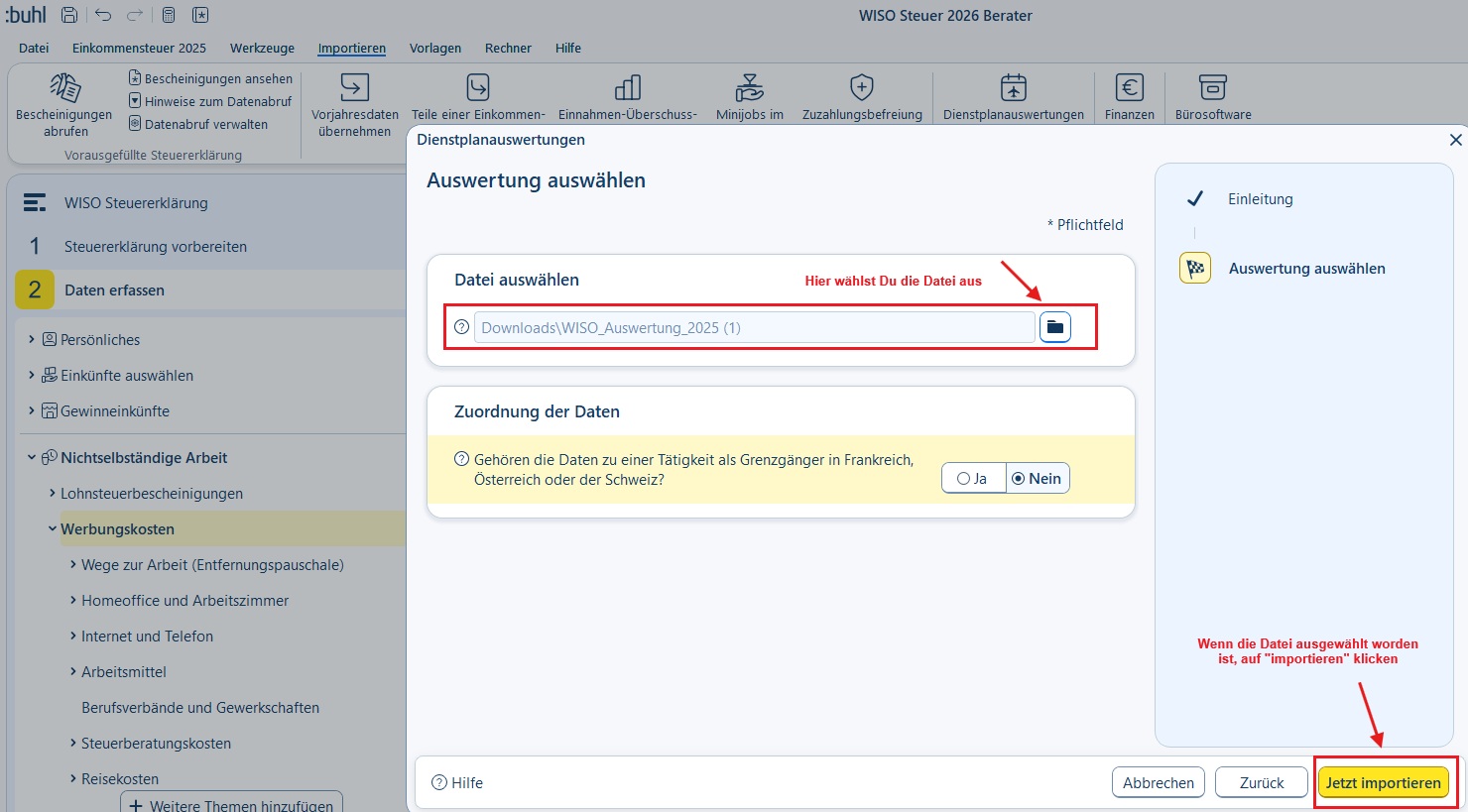This screenshot has width=1468, height=812.
Task: Click the WISO Steuererklärung menu lines icon
Action: (x=35, y=202)
